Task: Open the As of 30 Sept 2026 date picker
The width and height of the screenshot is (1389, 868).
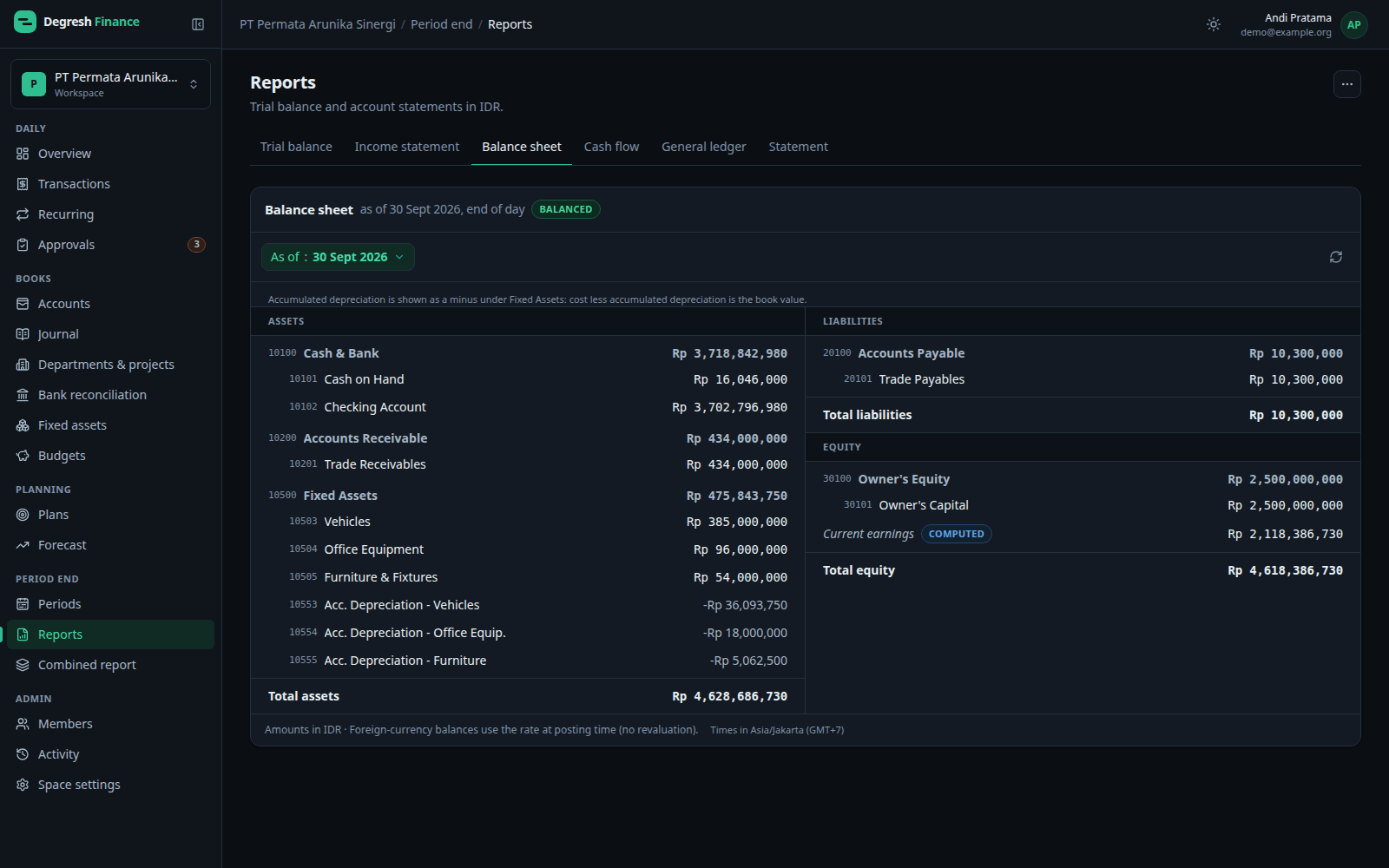Action: coord(338,257)
